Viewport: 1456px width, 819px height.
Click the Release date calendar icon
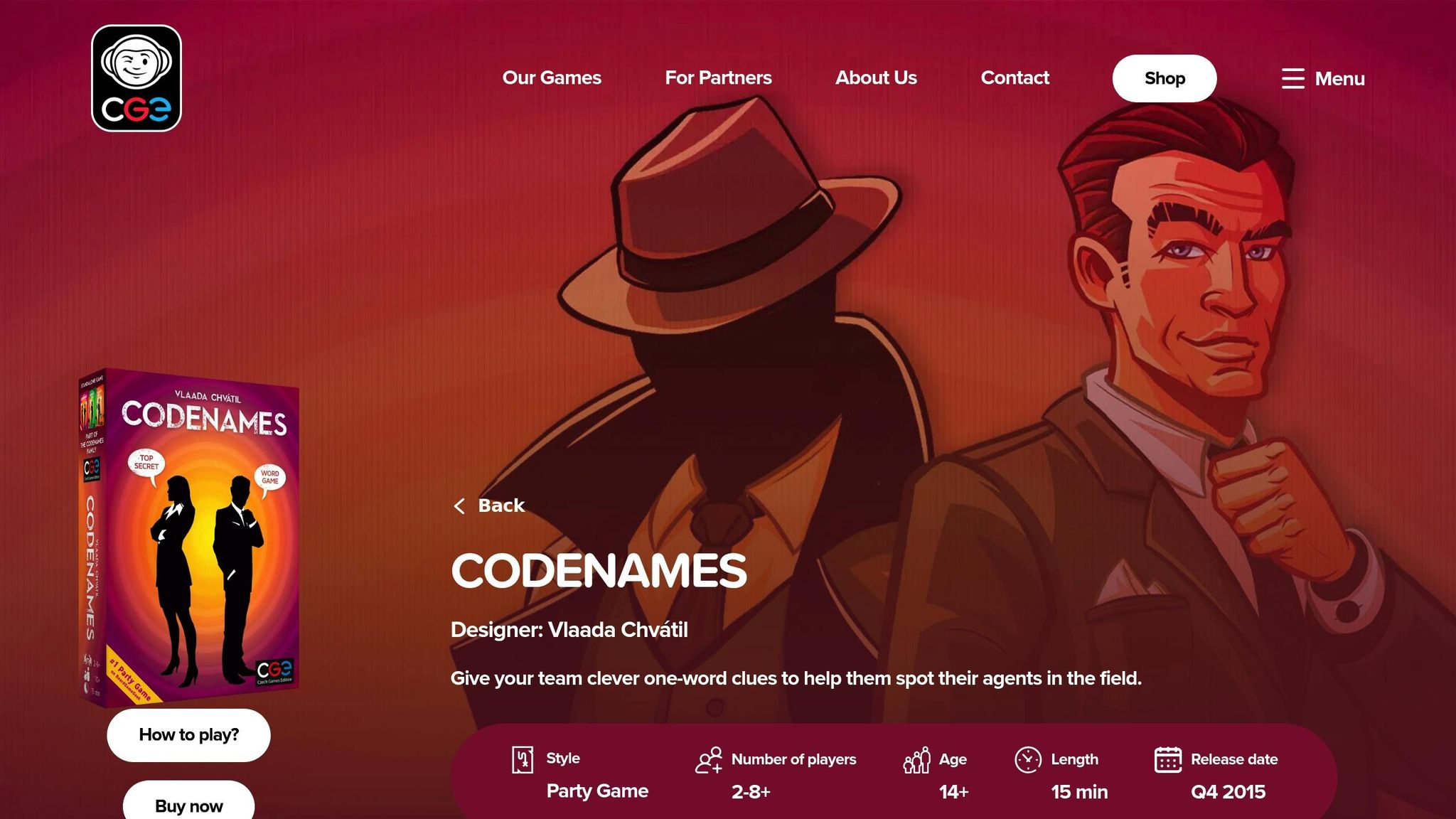click(x=1168, y=759)
